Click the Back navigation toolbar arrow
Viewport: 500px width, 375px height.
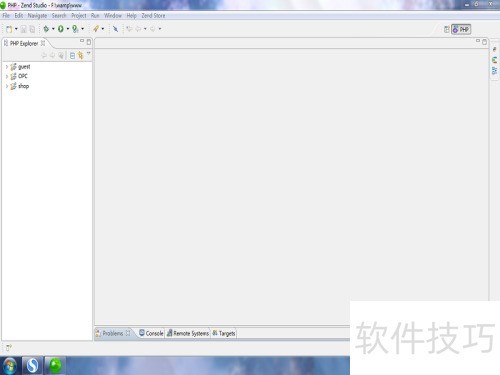pos(138,29)
